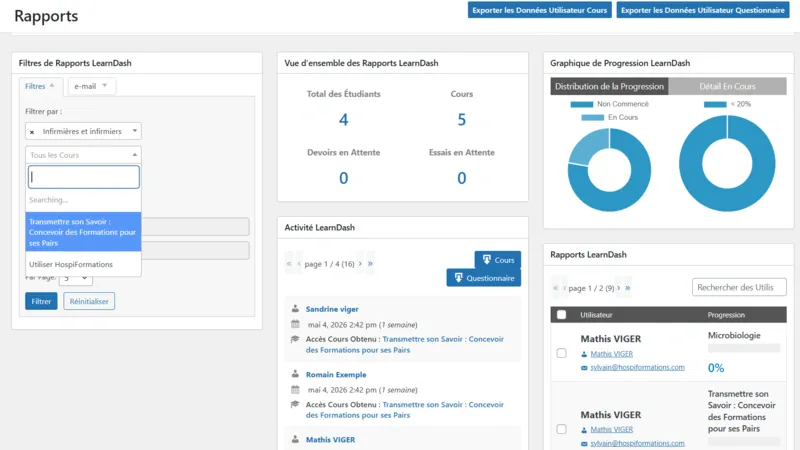This screenshot has height=450, width=800.
Task: Open Mathis VIGER profile link in Transmettre row
Action: tap(611, 430)
